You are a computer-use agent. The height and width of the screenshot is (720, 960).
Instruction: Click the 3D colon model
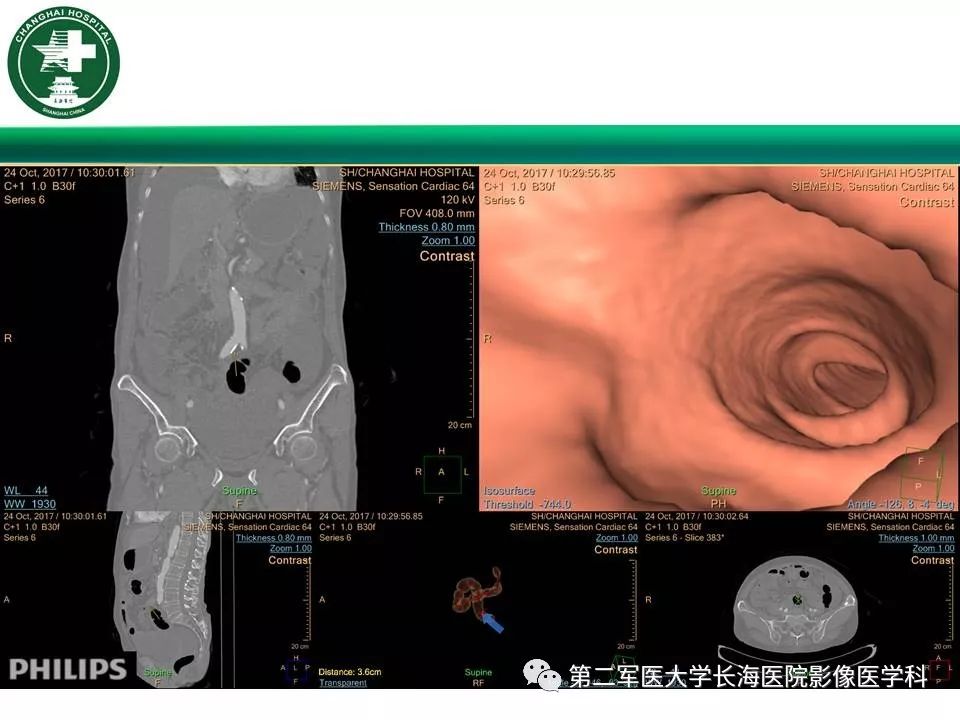(476, 594)
